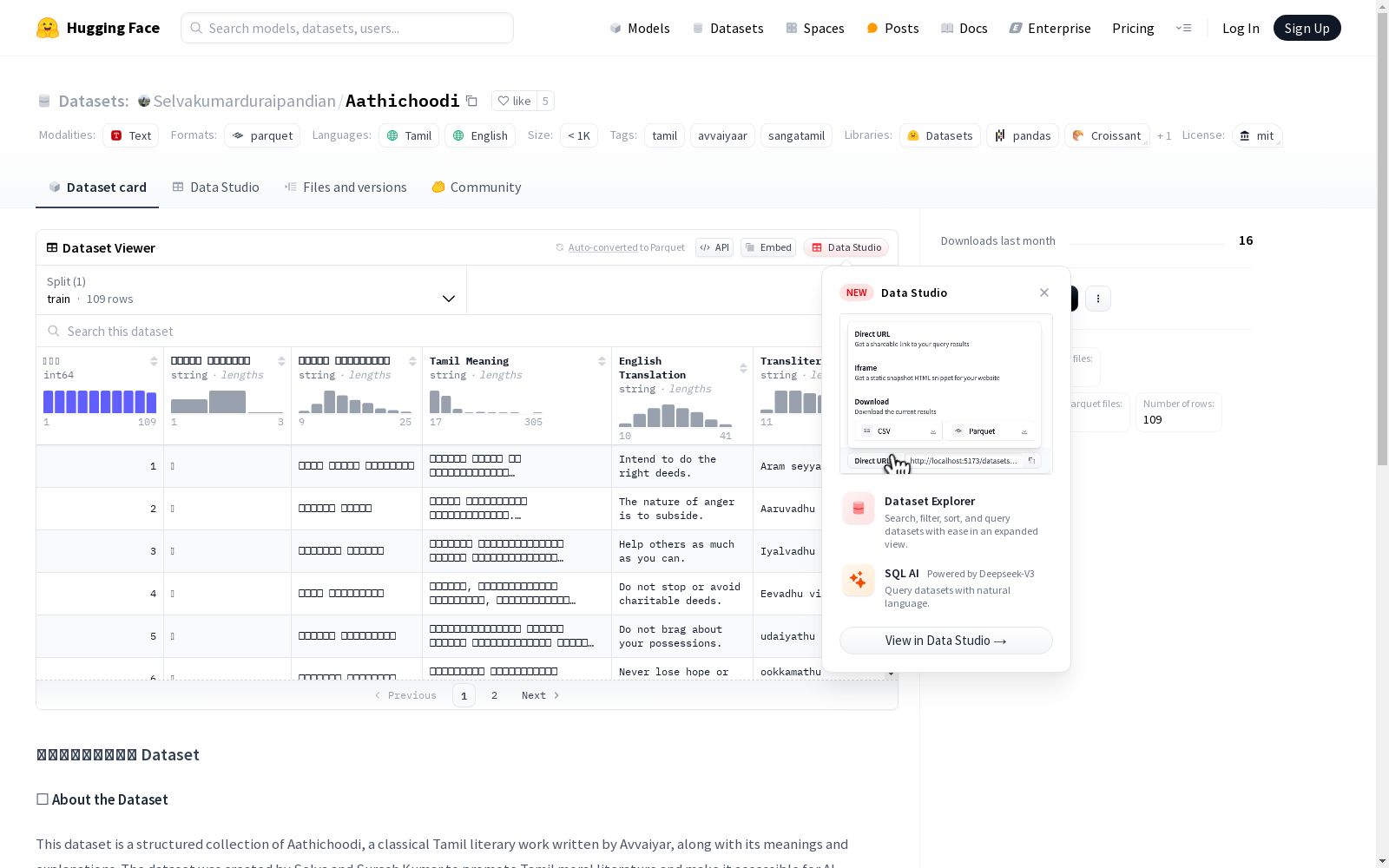This screenshot has height=868, width=1389.
Task: Select page 1 in pagination
Action: point(464,695)
